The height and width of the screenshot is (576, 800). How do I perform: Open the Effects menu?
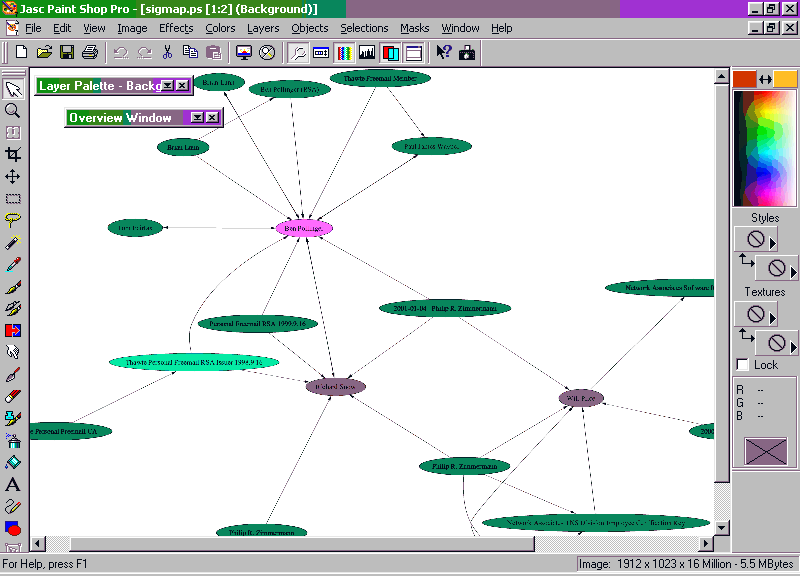176,28
